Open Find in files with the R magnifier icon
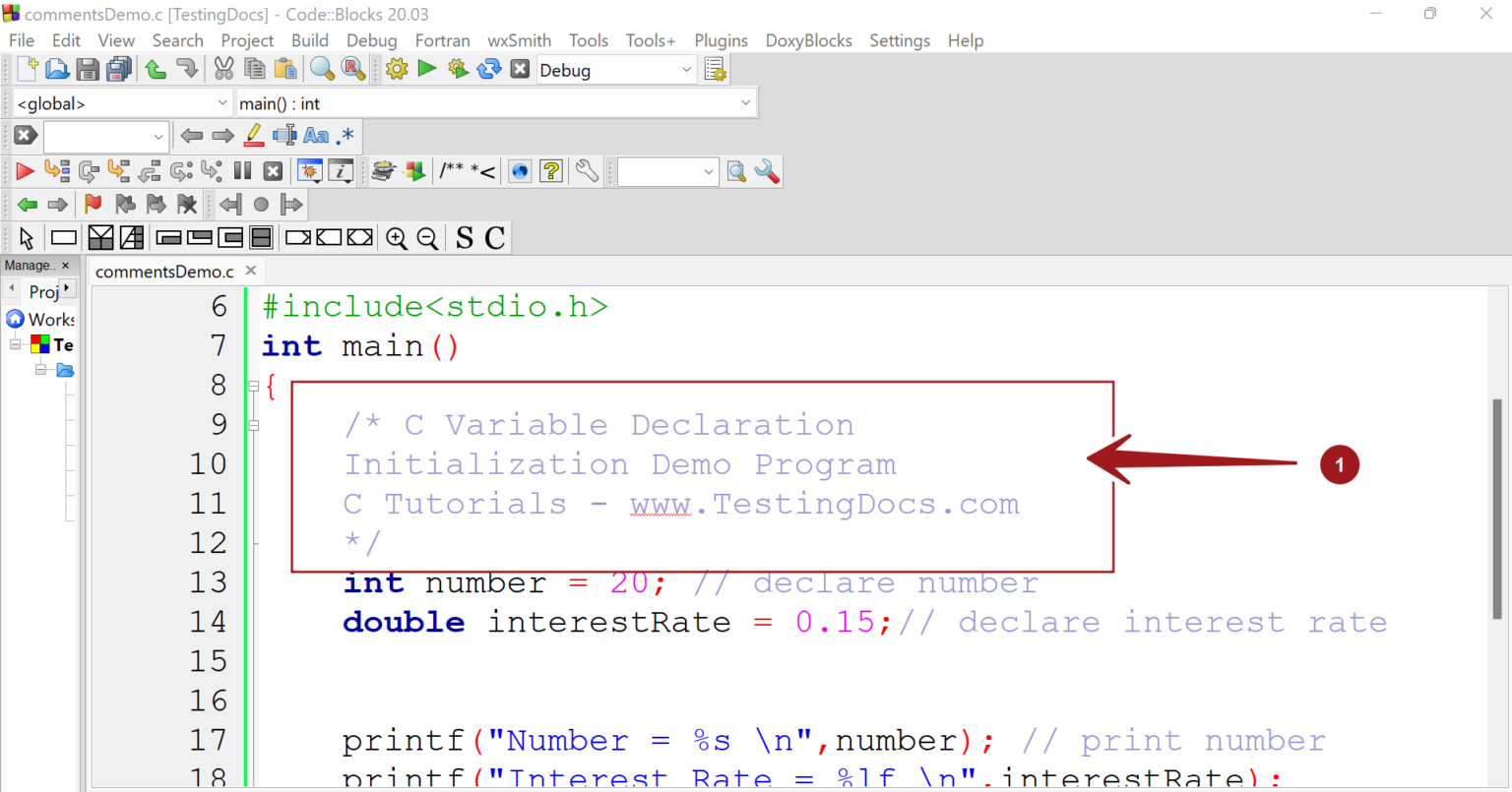 tap(352, 69)
